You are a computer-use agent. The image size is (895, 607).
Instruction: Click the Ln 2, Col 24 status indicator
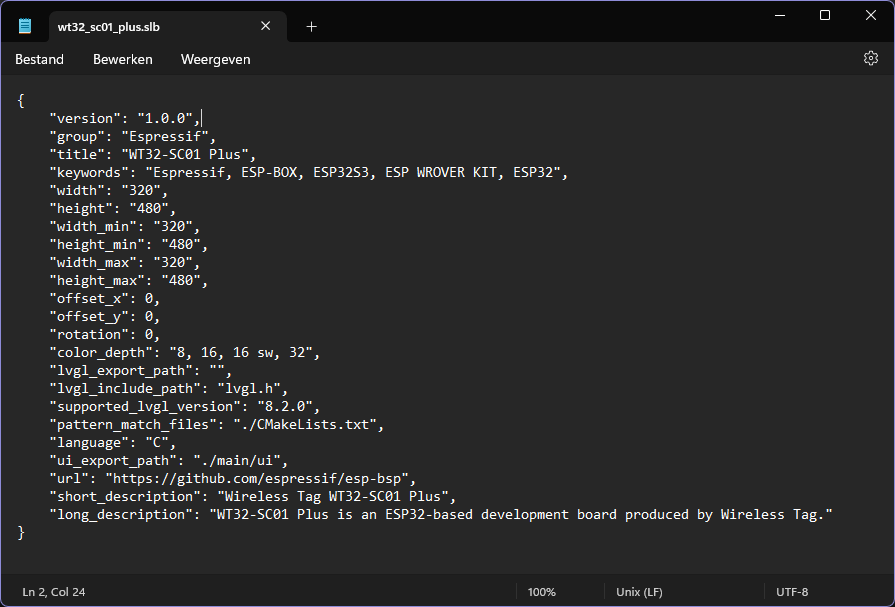[x=54, y=592]
